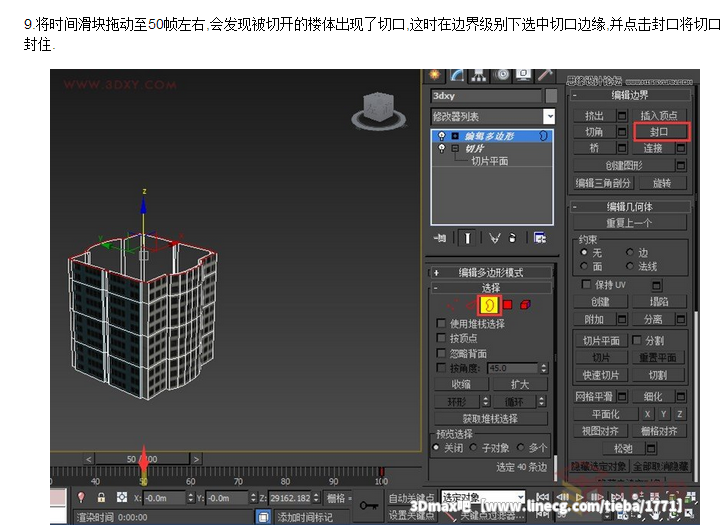The width and height of the screenshot is (722, 525).
Task: Enable 按顶点 checkbox
Action: point(441,338)
